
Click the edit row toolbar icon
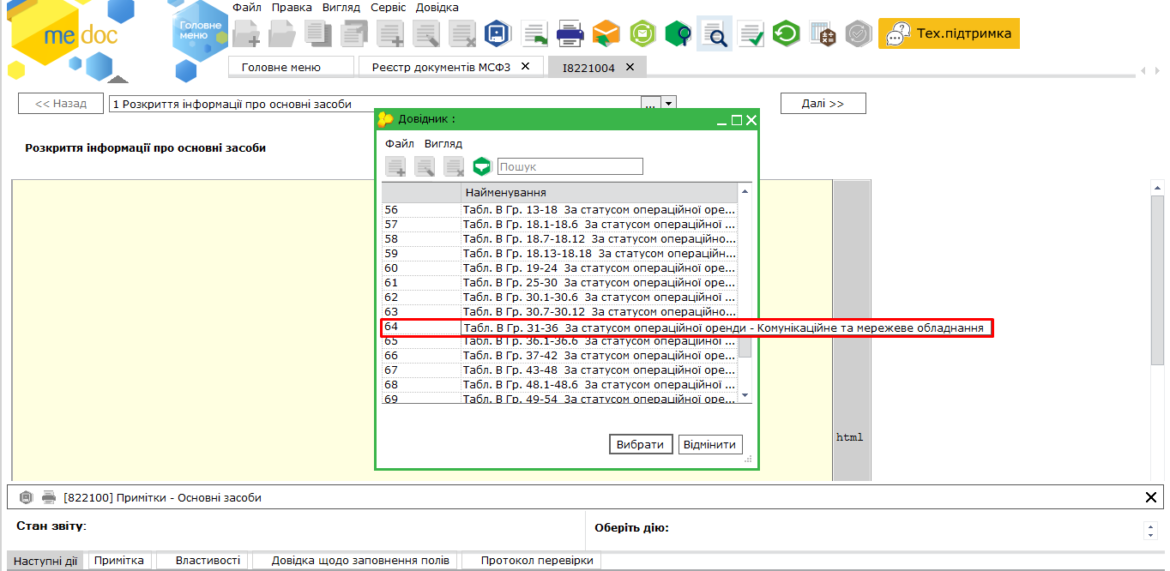click(427, 34)
